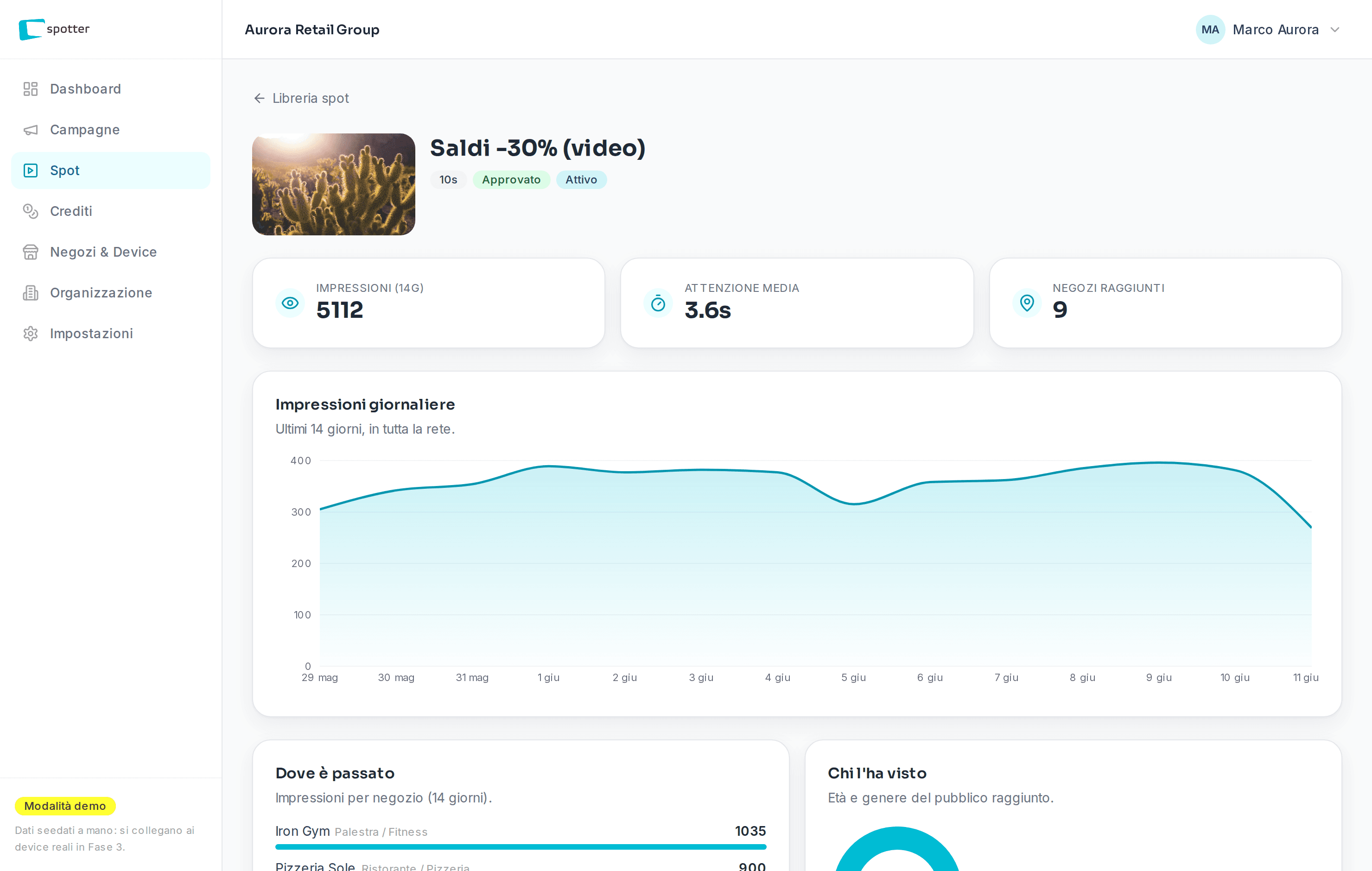Click the spotter brand name
The image size is (1372, 871).
click(68, 29)
